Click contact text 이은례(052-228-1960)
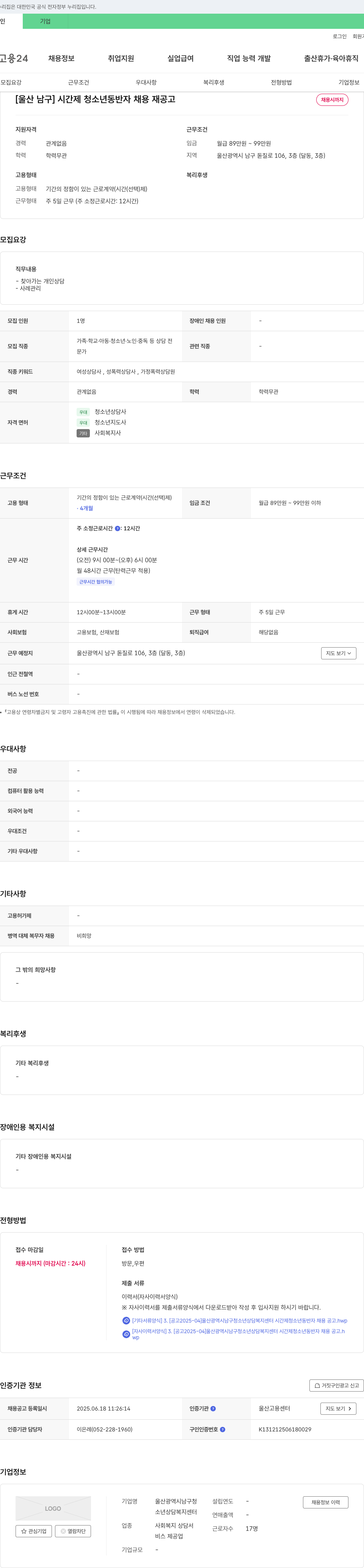Image resolution: width=364 pixels, height=1568 pixels. tap(105, 1429)
